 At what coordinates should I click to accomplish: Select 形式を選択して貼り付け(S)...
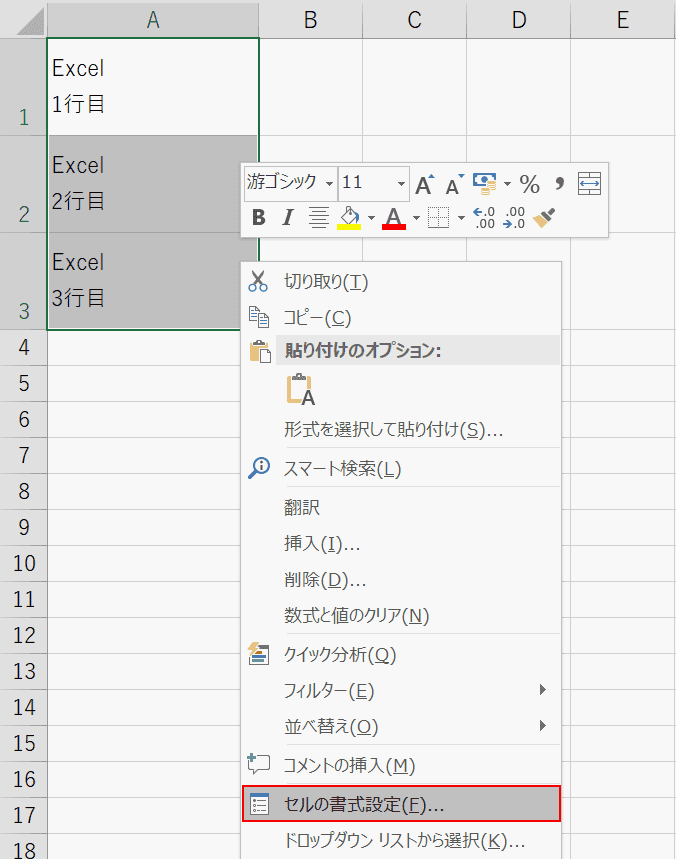[x=401, y=430]
